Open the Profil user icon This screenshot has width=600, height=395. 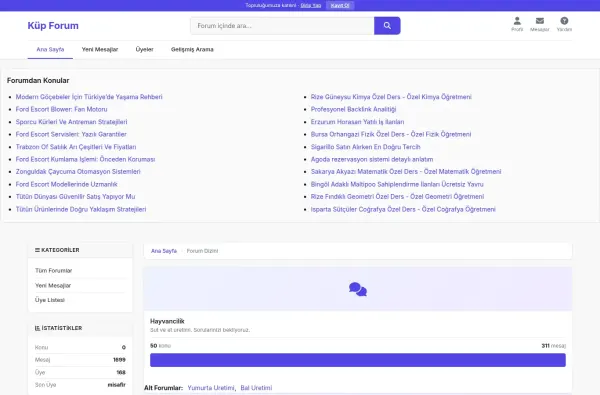517,24
